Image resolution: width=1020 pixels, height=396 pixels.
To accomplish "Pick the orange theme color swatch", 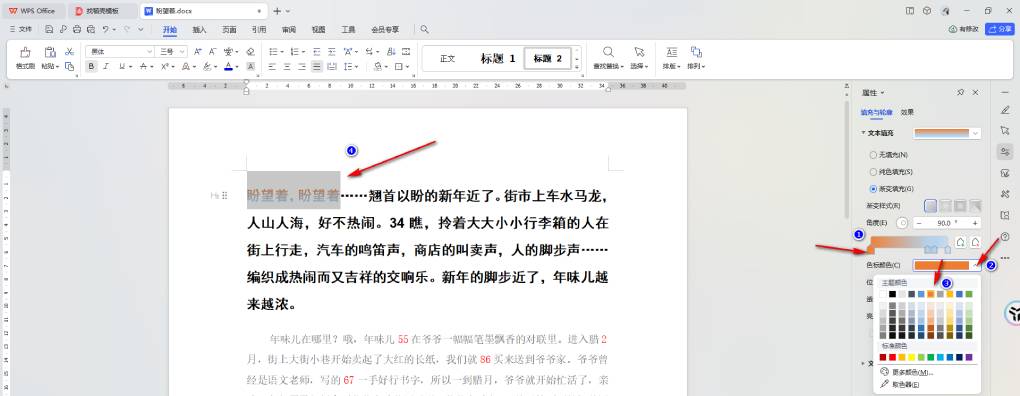I will click(x=931, y=294).
